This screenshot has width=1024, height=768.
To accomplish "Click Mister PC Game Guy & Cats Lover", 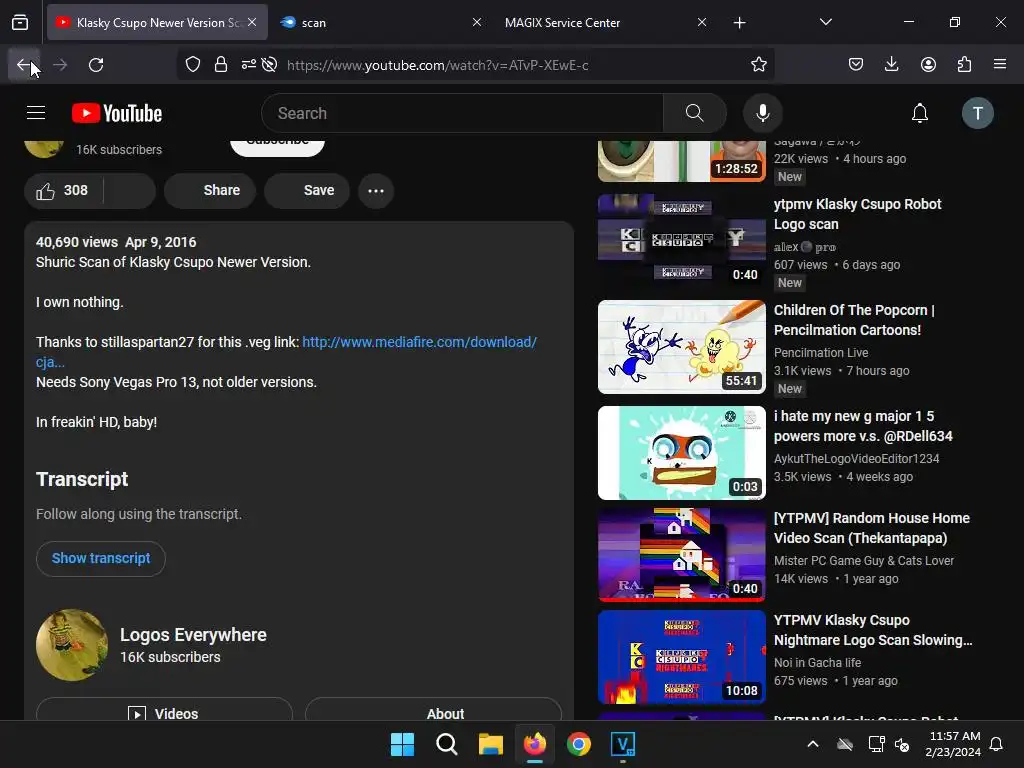I will (x=863, y=560).
